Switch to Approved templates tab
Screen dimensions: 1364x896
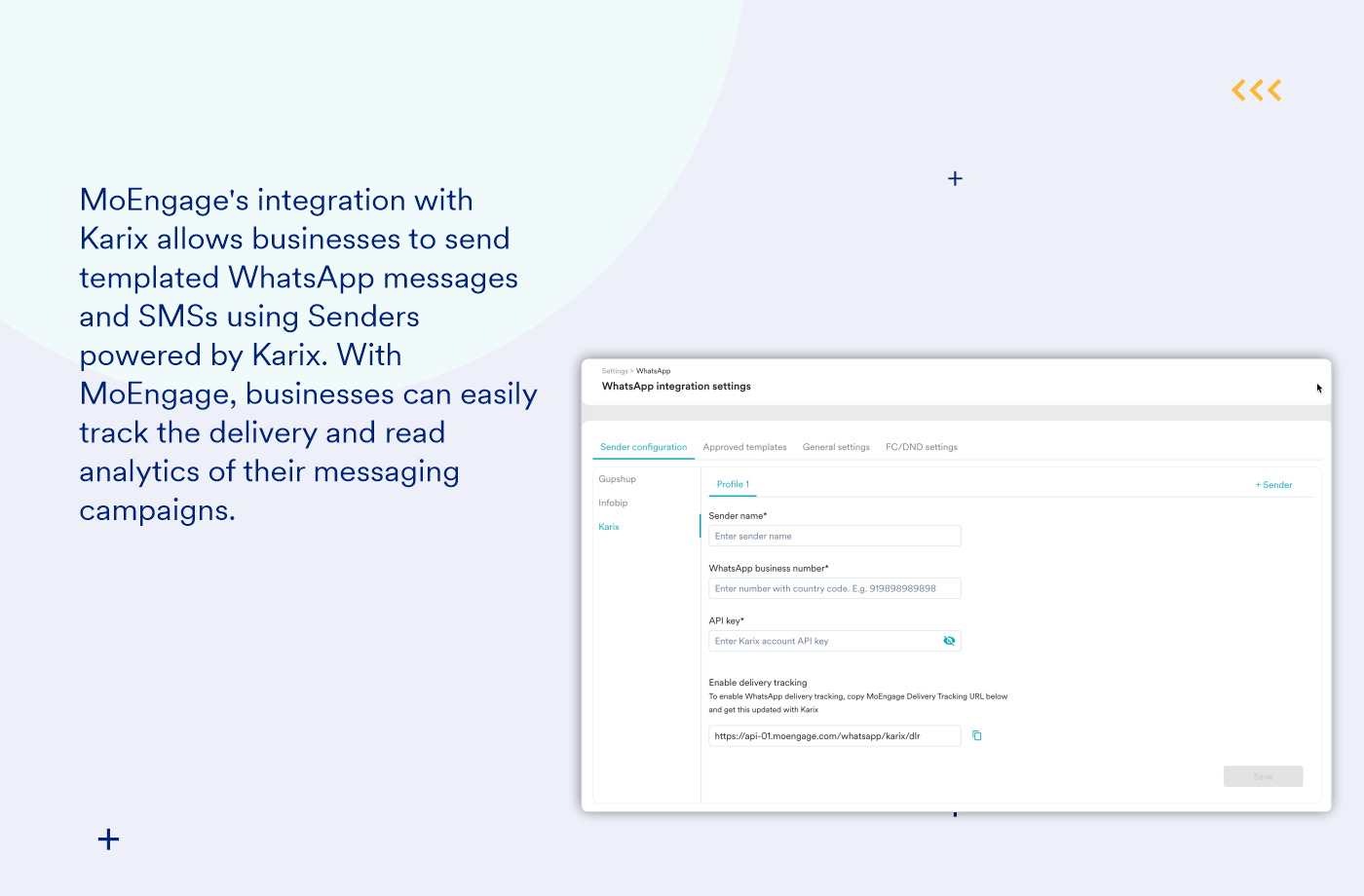[744, 447]
